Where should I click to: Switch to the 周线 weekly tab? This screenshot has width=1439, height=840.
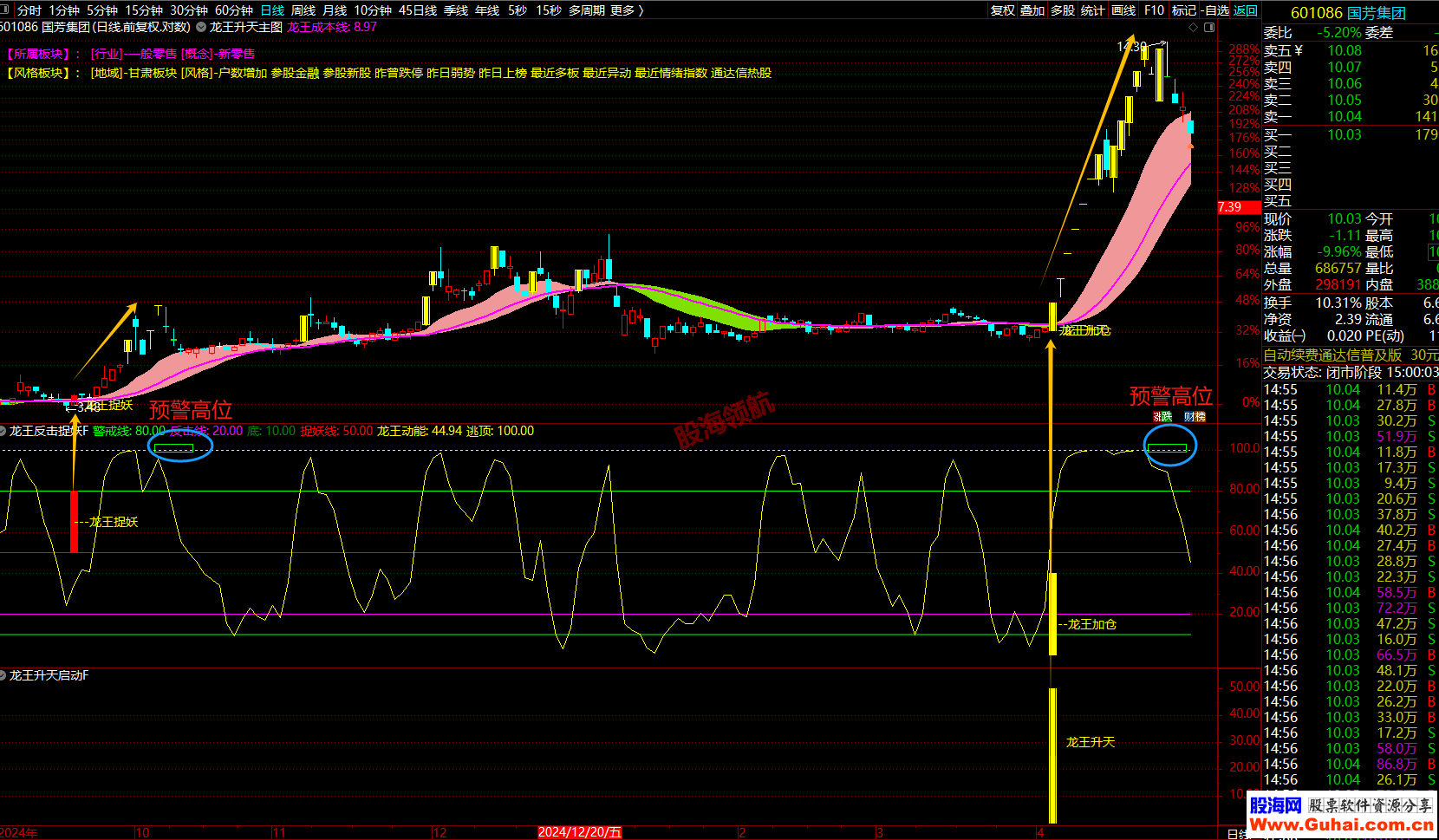tap(303, 10)
